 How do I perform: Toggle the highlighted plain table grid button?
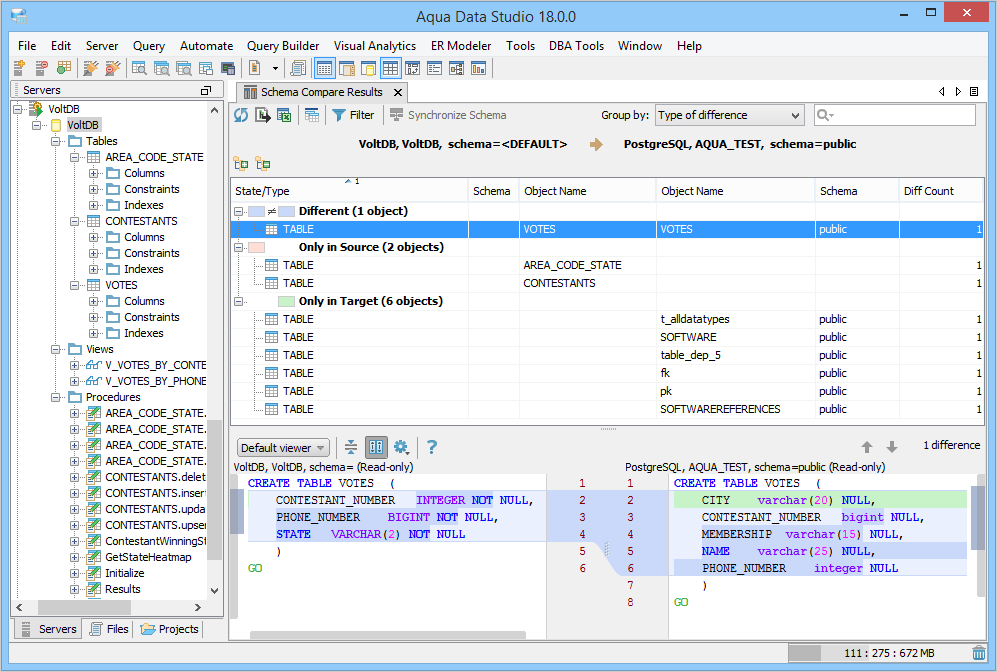coord(390,68)
